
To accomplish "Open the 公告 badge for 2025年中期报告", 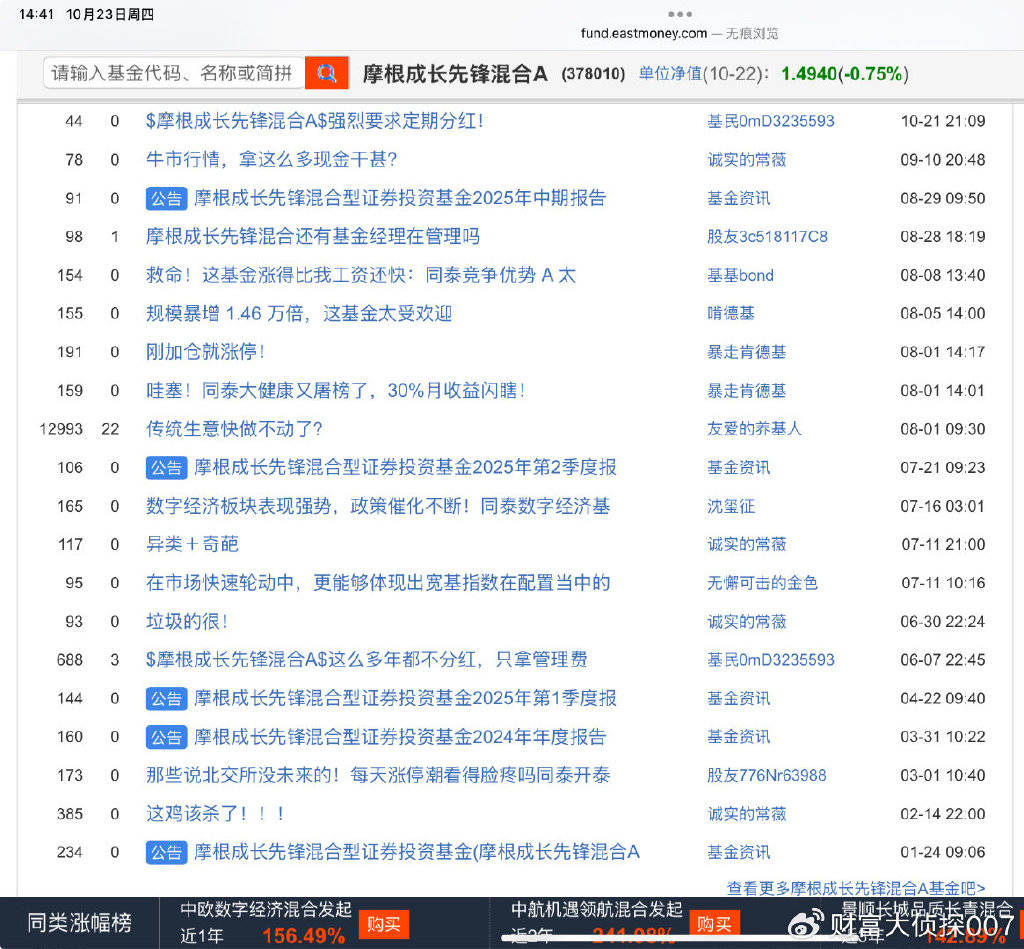I will tap(166, 198).
